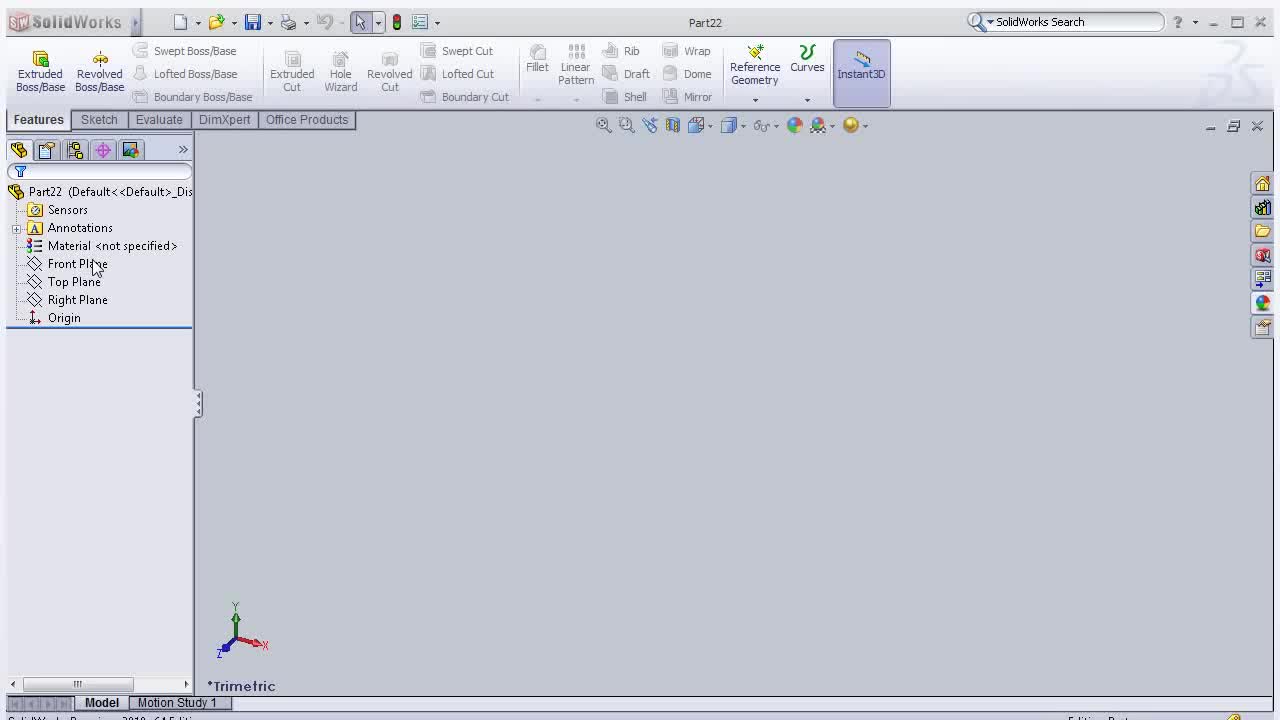1280x720 pixels.
Task: Open the DimXpertManager tab
Action: (x=103, y=150)
